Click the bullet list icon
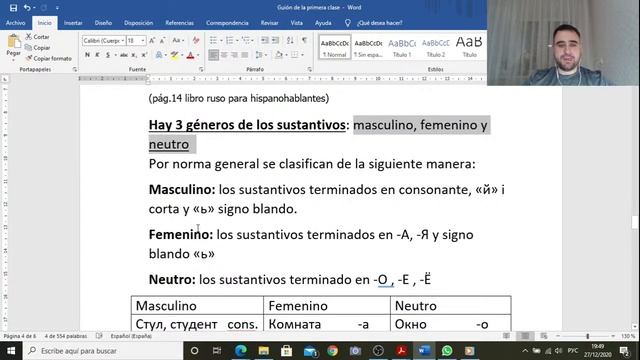This screenshot has height=360, width=640. (213, 40)
